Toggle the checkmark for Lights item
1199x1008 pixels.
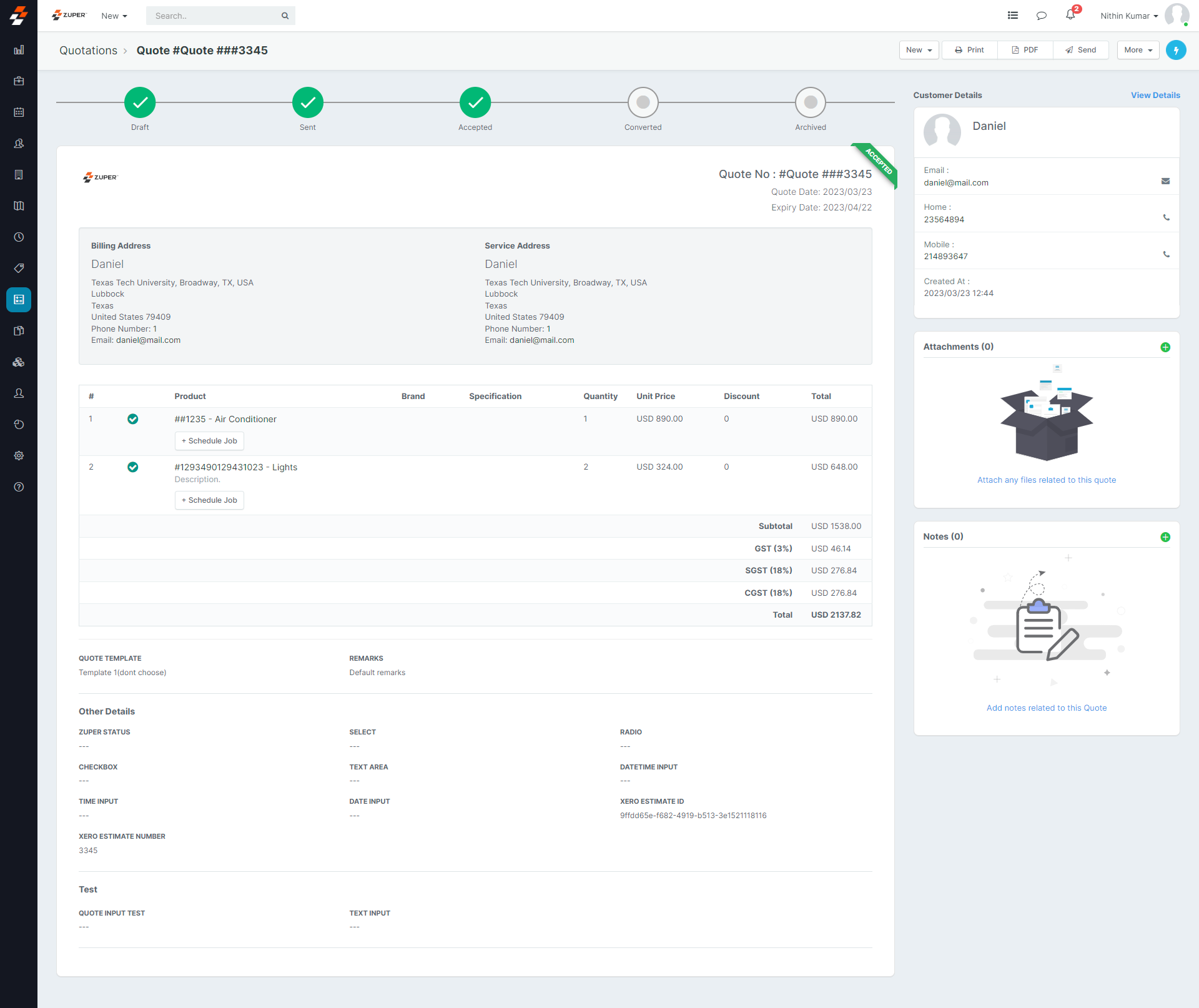(133, 467)
